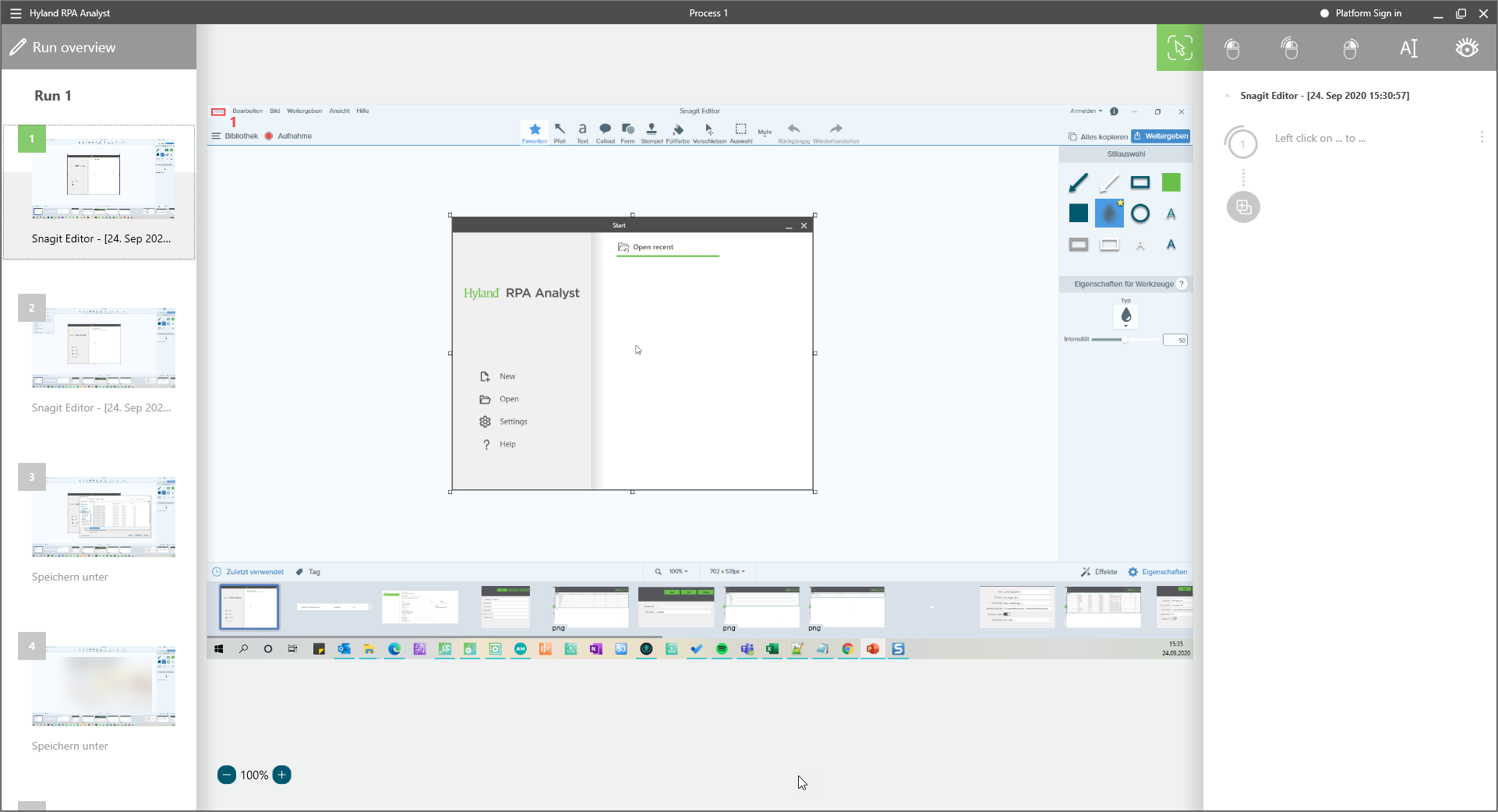Select the single left-click mouse action icon
This screenshot has width=1498, height=812.
(x=1232, y=48)
